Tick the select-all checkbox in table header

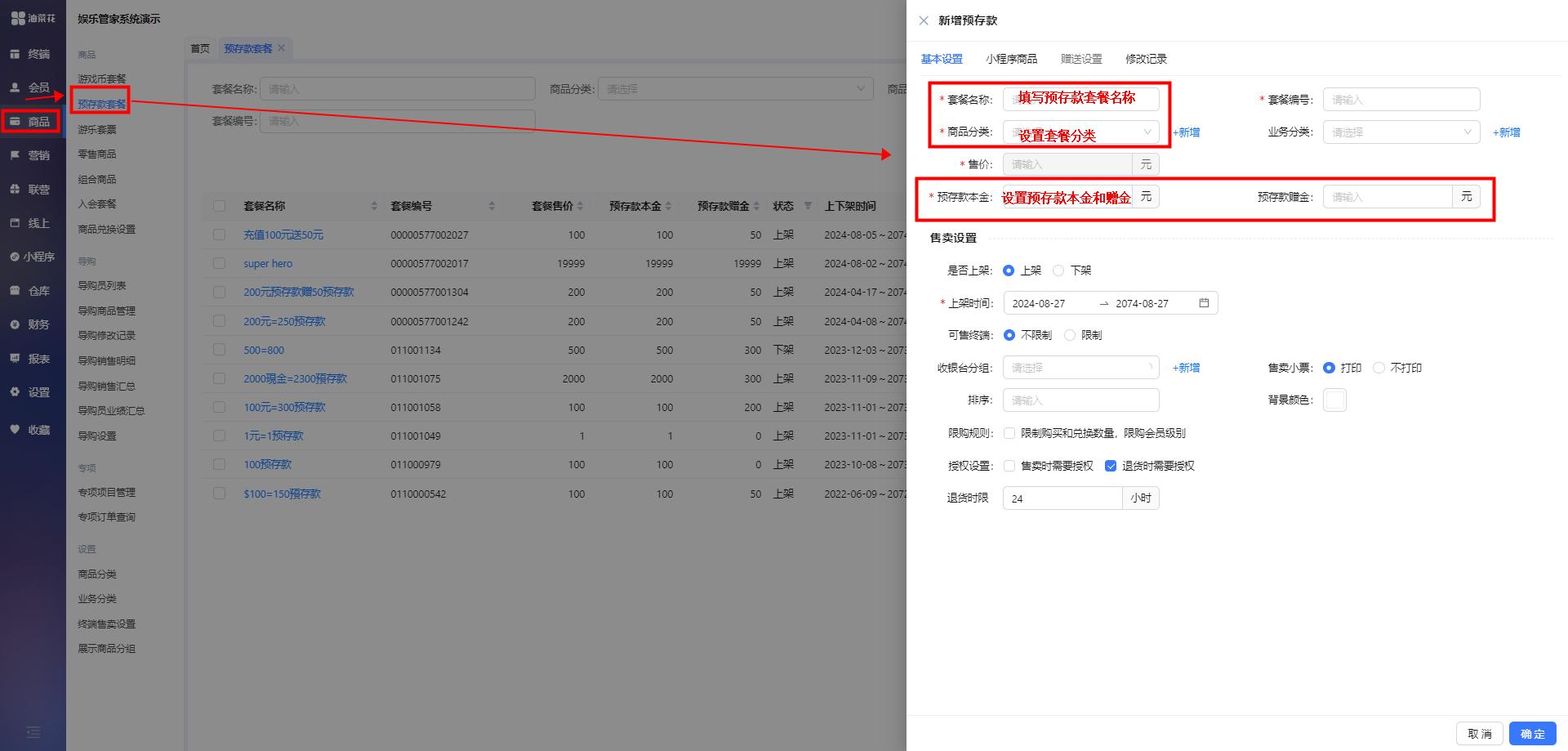pyautogui.click(x=219, y=206)
